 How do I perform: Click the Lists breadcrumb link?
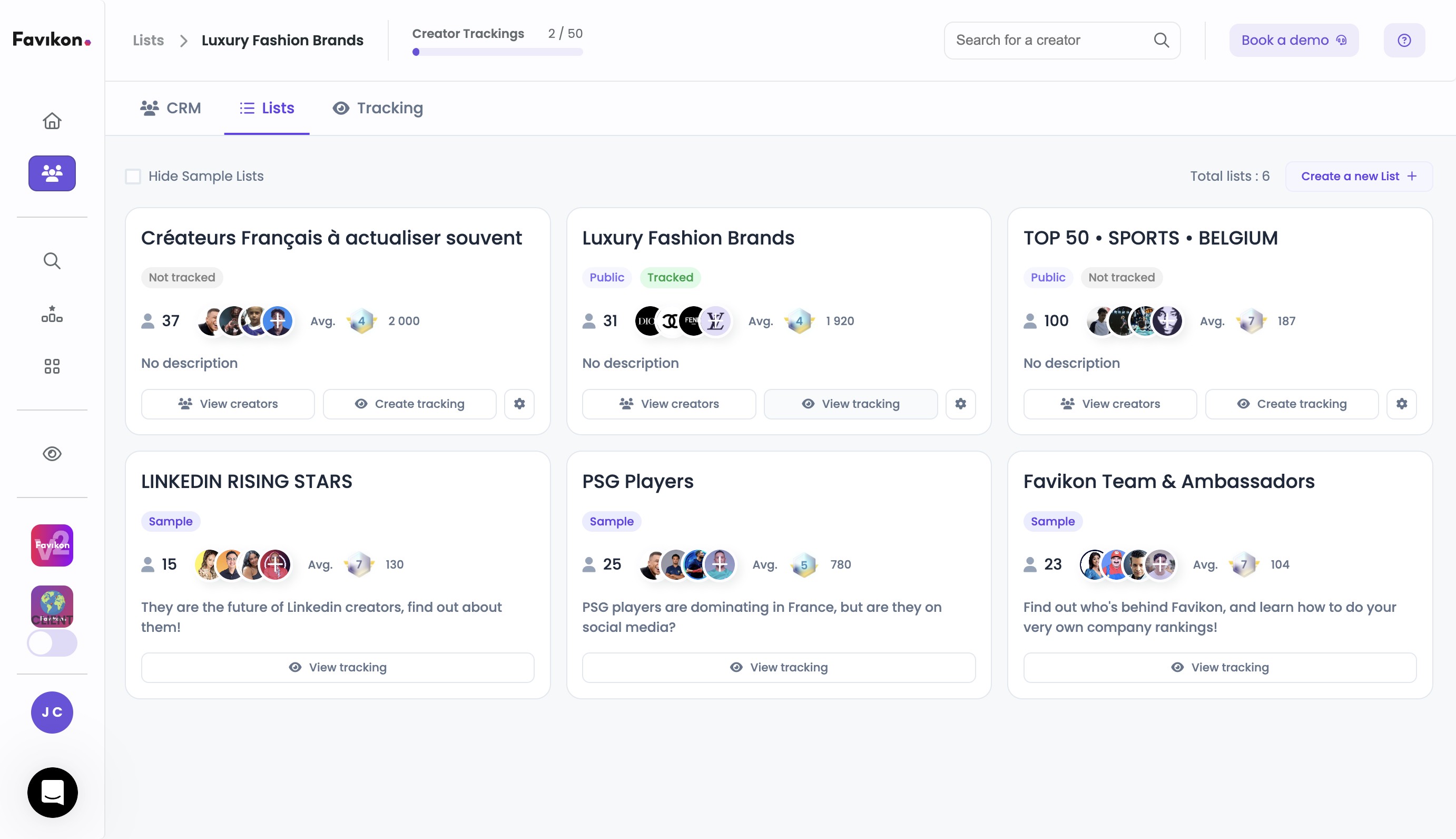point(148,41)
